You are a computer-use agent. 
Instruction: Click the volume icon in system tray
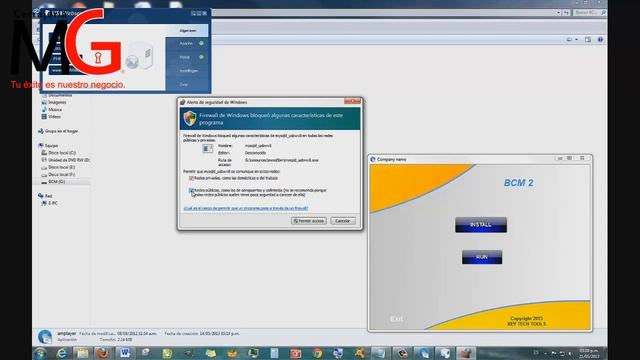570,353
